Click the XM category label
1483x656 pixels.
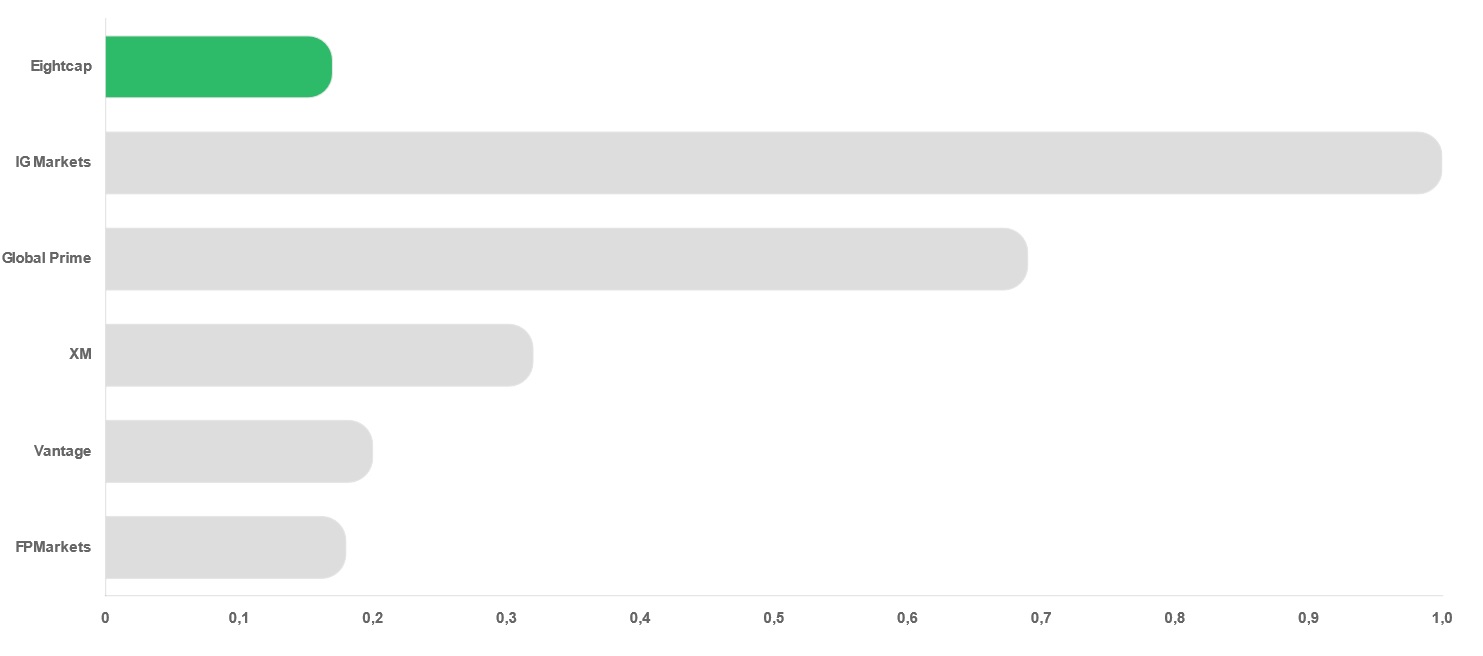point(81,354)
